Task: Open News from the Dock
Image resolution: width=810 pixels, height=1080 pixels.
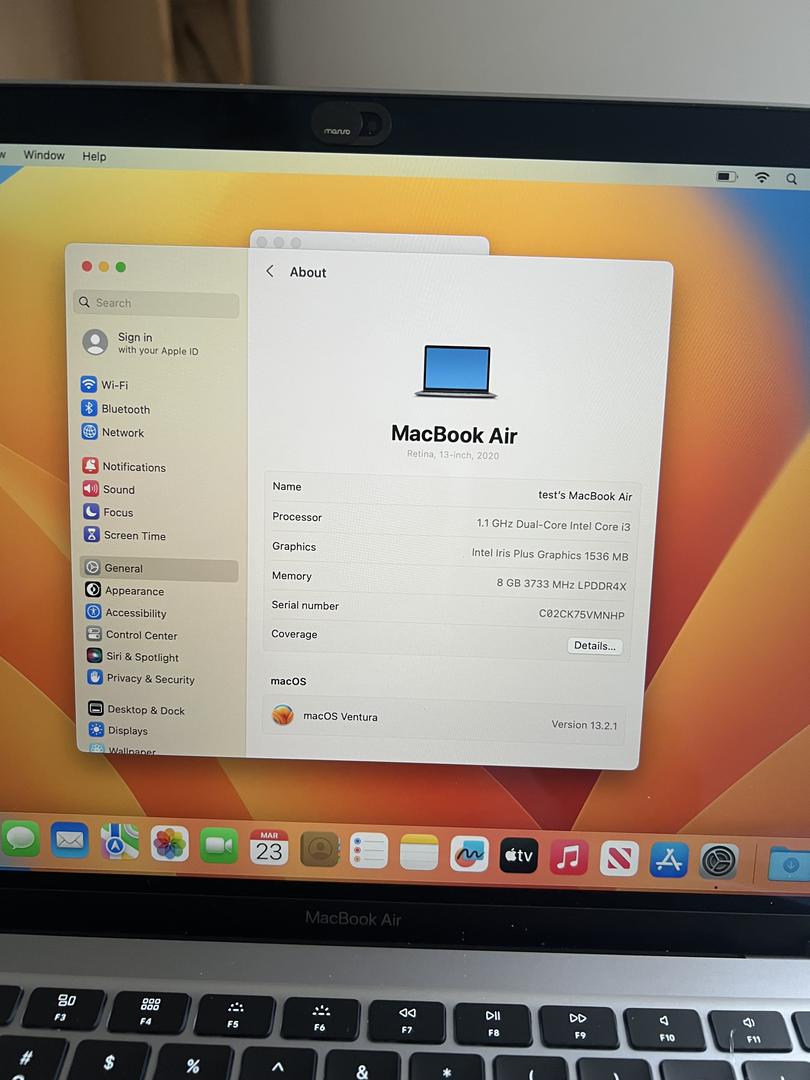Action: click(x=619, y=859)
